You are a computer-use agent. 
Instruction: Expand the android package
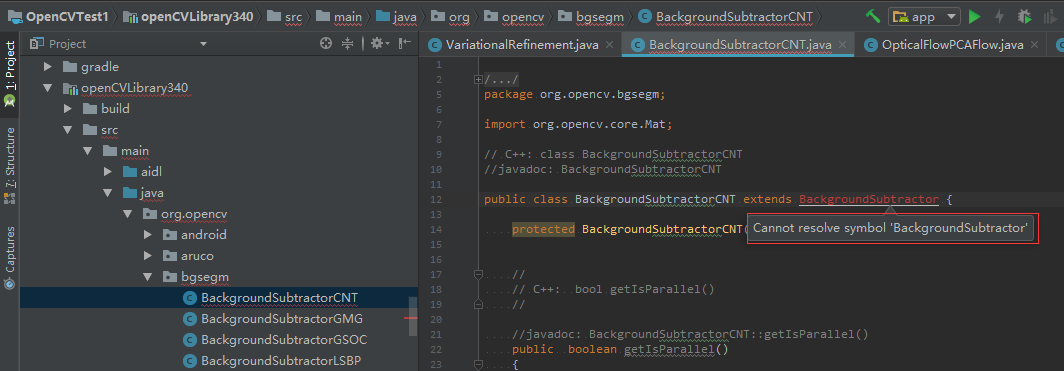point(148,235)
